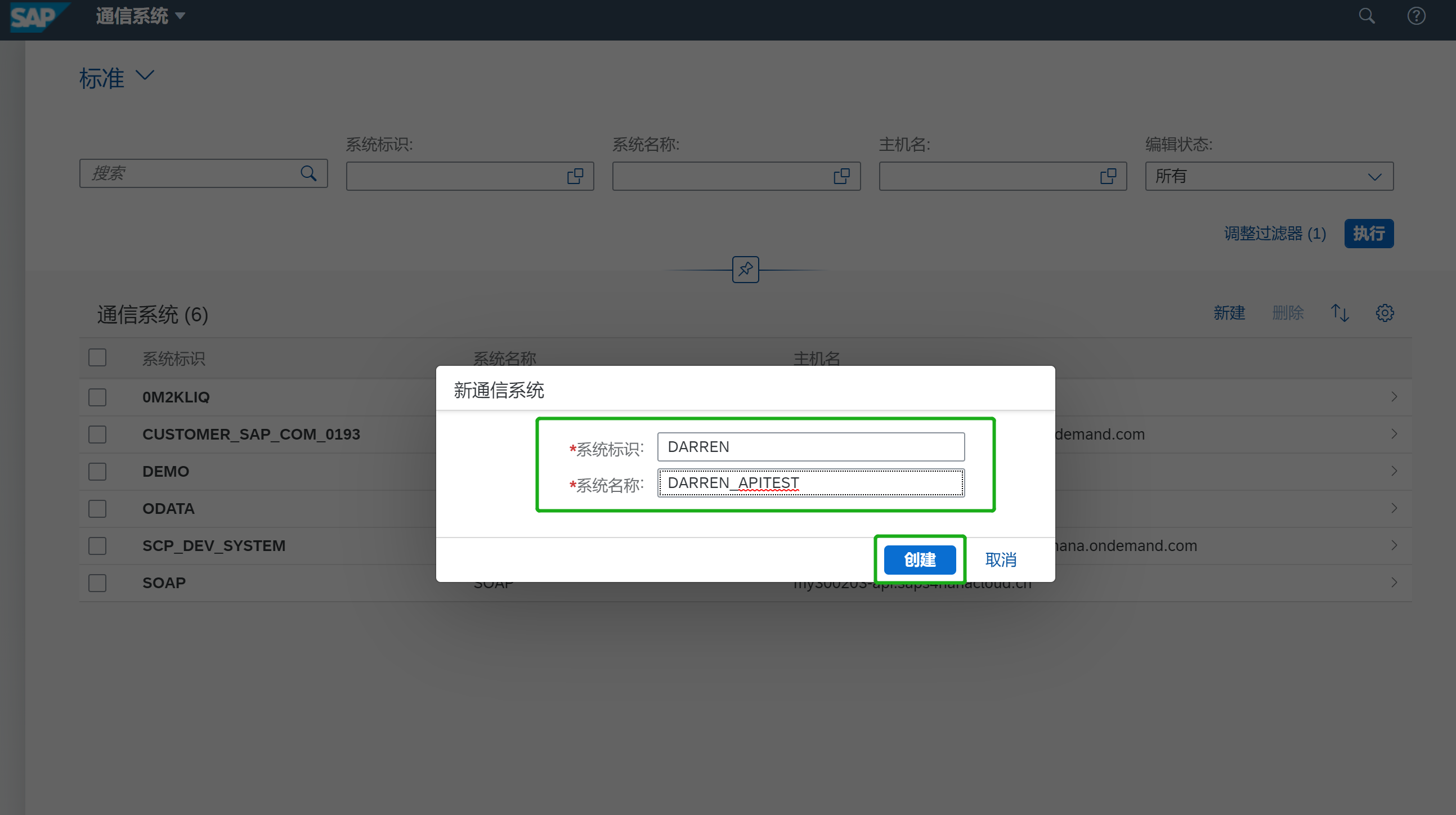This screenshot has width=1456, height=815.
Task: Click the value help icon for 系统标识 filter
Action: (x=575, y=176)
